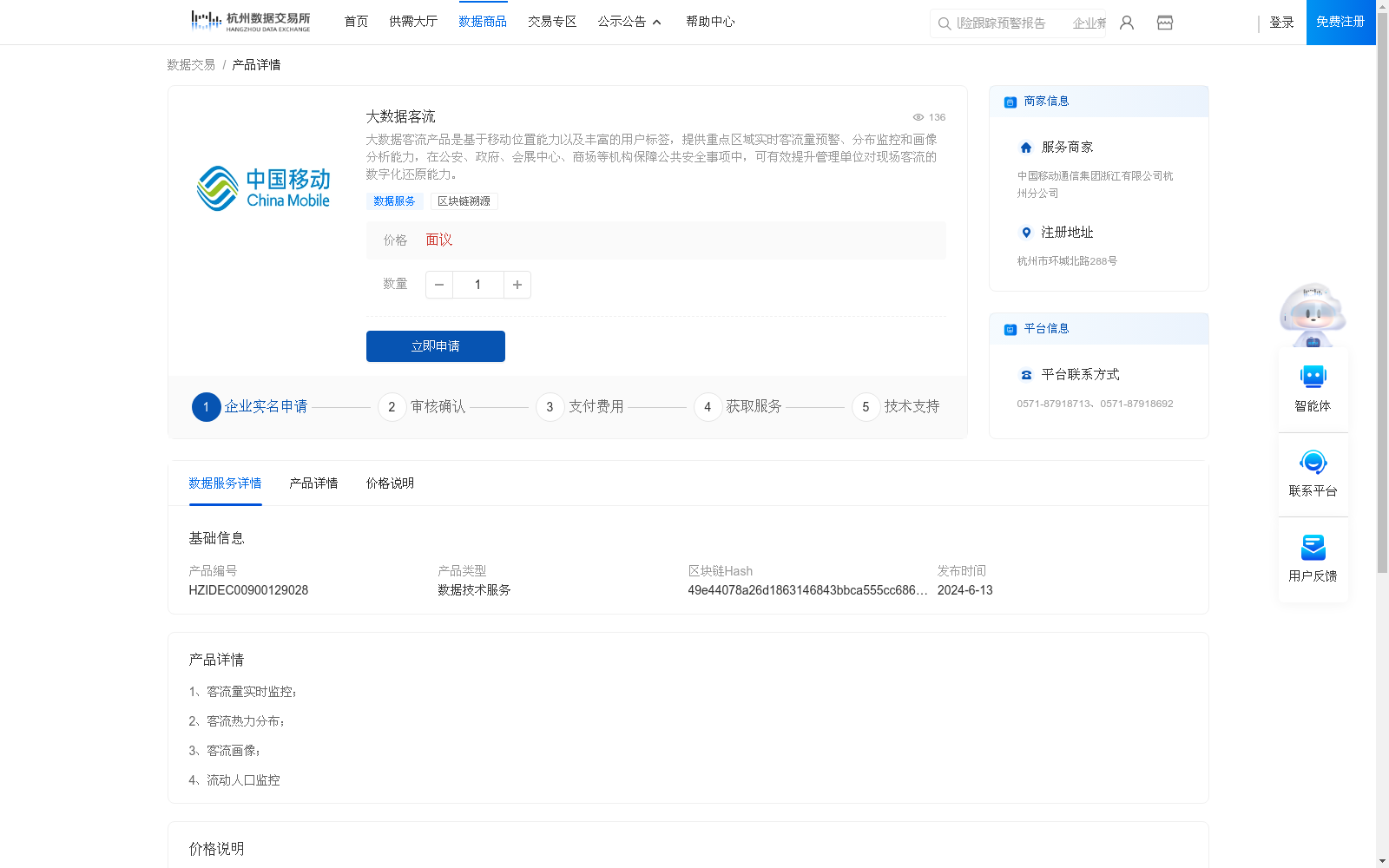Open the 用户反馈 feedback icon

[x=1313, y=547]
